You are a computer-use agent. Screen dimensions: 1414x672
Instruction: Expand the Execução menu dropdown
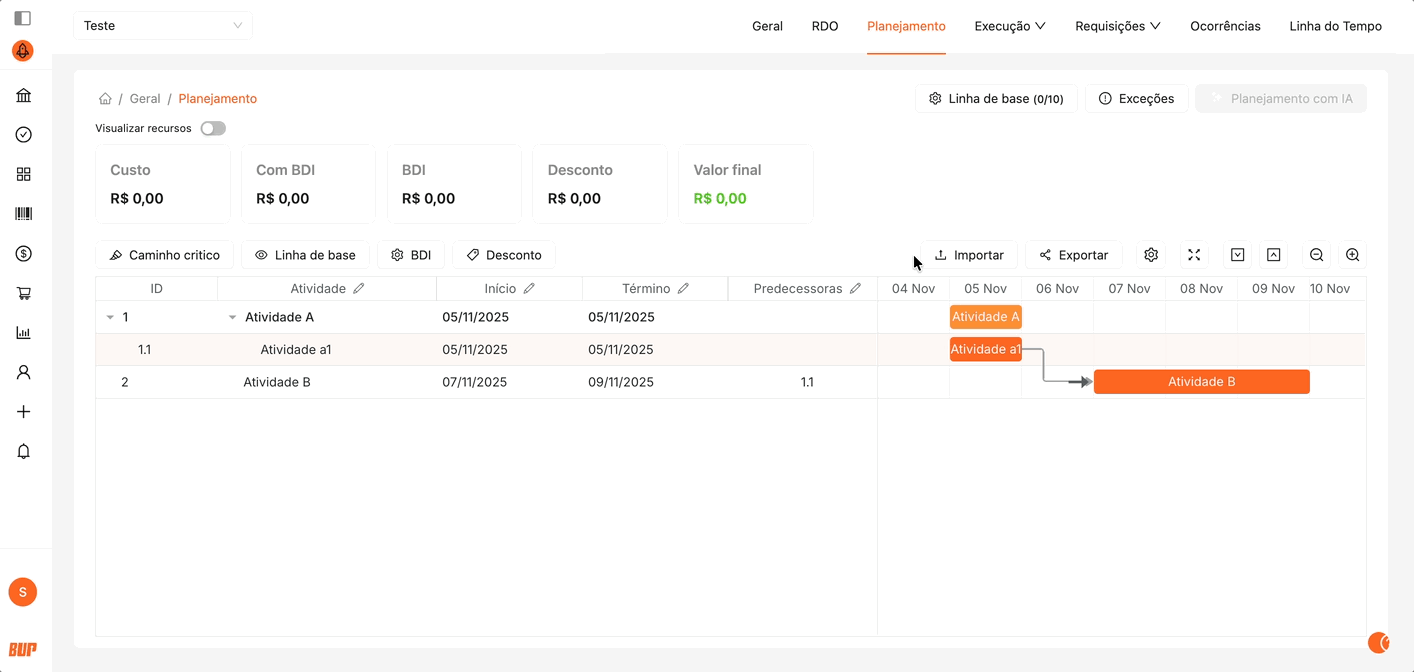(1010, 26)
